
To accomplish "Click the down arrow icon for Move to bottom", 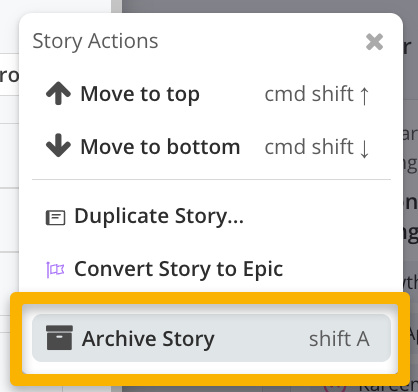I will click(x=58, y=145).
